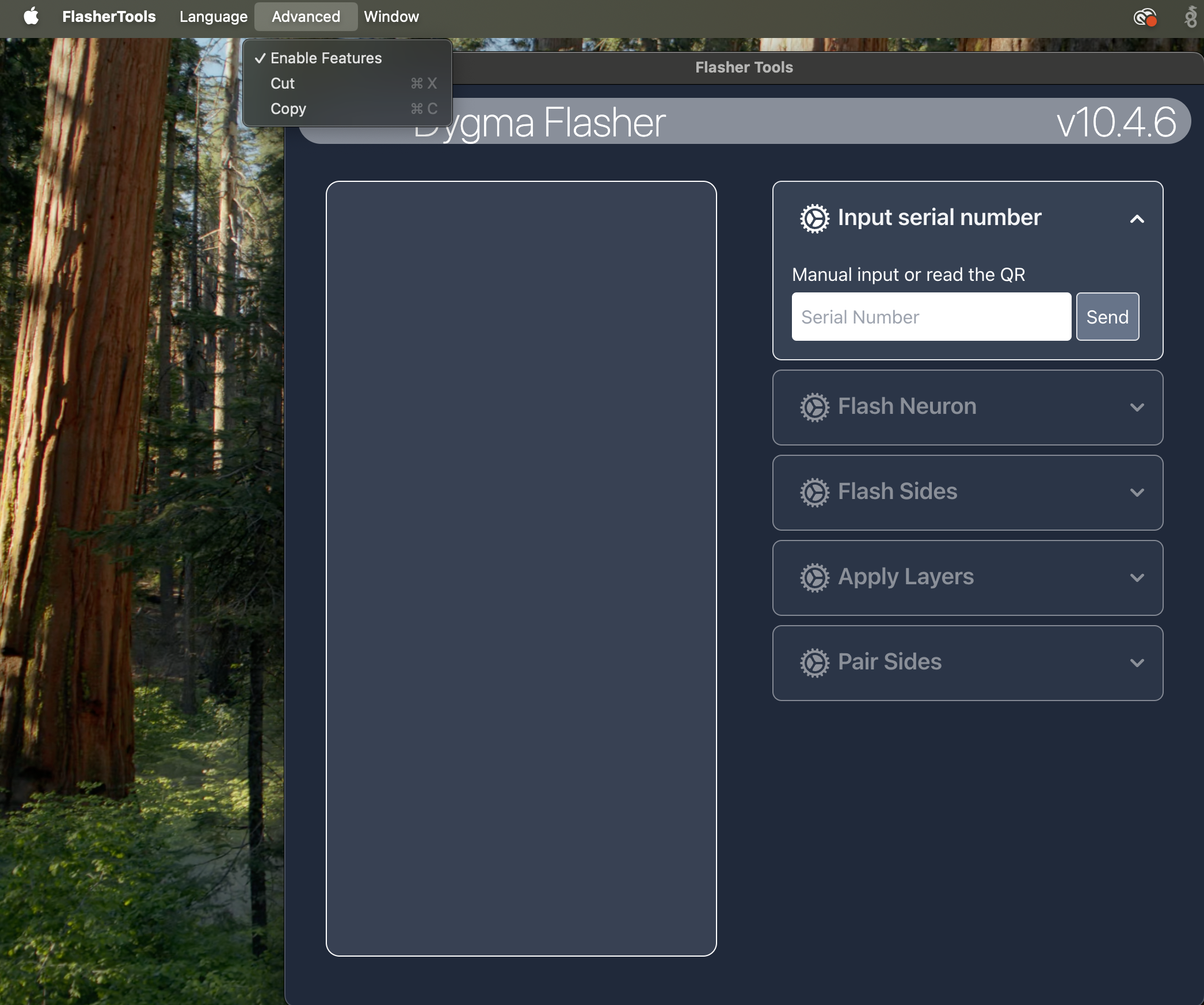This screenshot has width=1204, height=1005.
Task: Click the Flasher Tools window title bar
Action: pyautogui.click(x=744, y=67)
